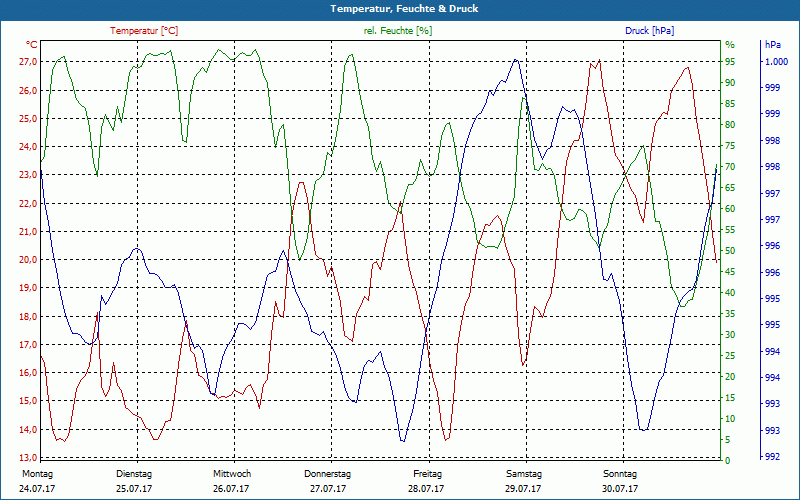Click the chart title 'Temperatur, Feuchte & Druck'
The height and width of the screenshot is (500, 800).
pos(404,9)
